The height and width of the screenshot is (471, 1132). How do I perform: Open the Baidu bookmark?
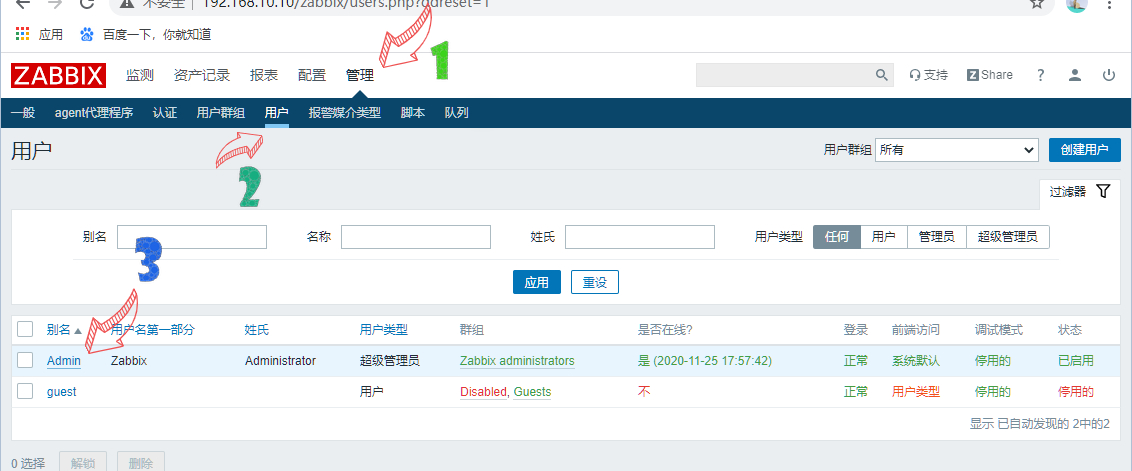[145, 34]
